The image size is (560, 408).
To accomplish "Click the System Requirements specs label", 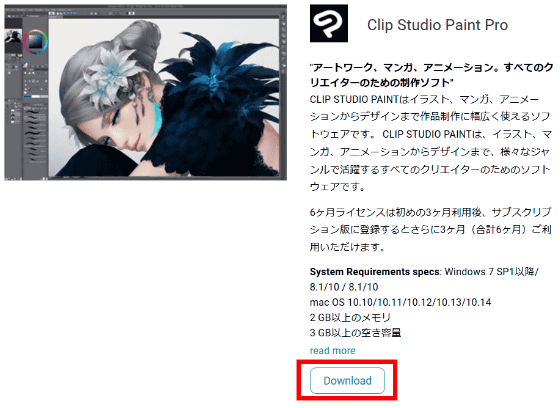I will click(x=375, y=272).
